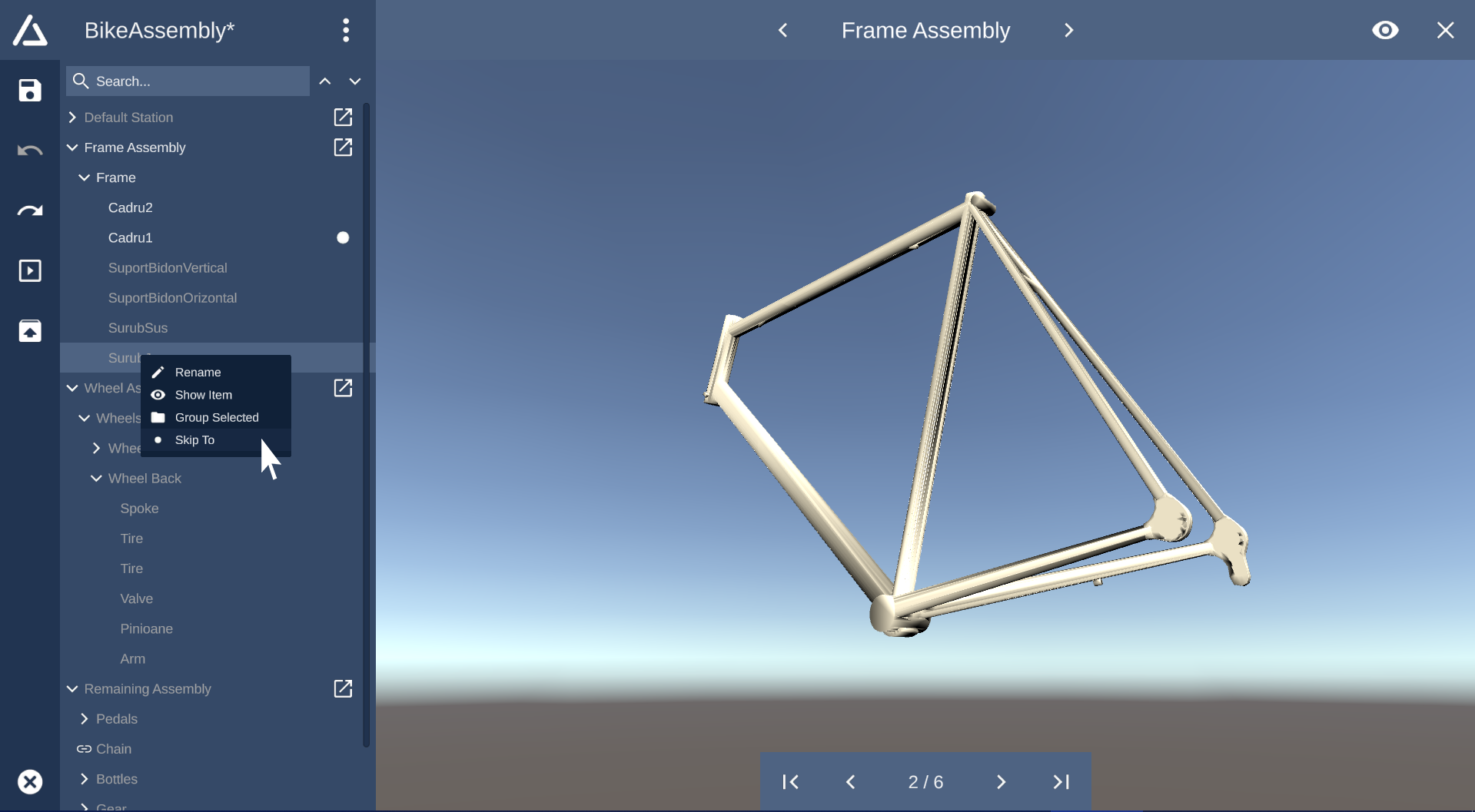
Task: Select the Cadru2 item
Action: tap(131, 208)
